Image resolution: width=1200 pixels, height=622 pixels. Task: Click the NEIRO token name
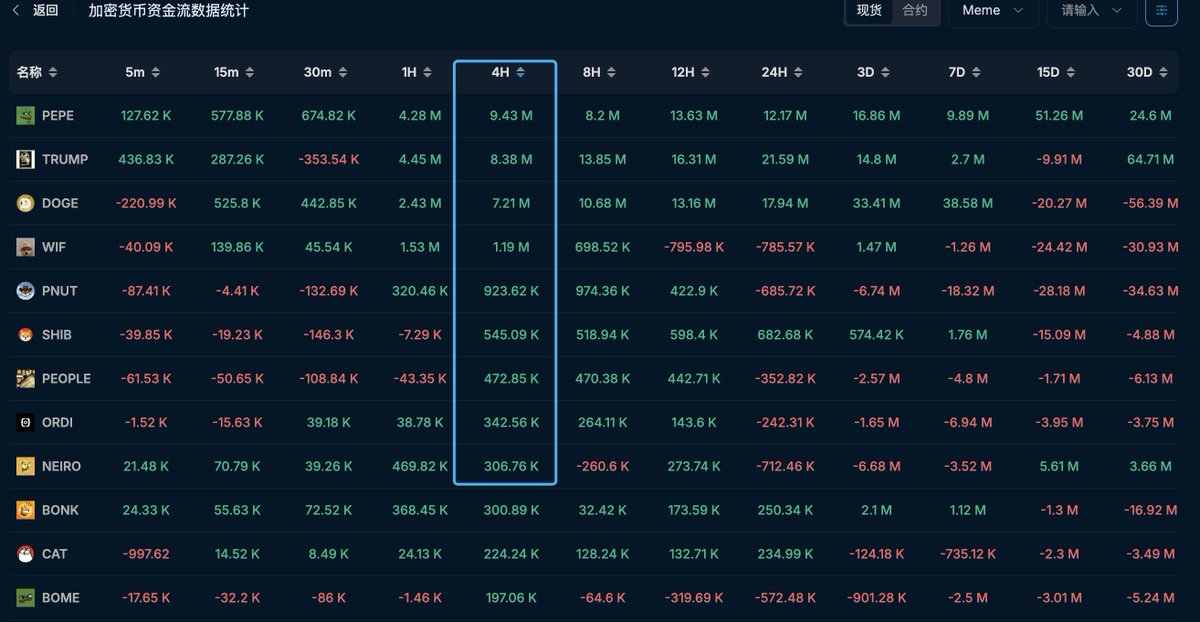pyautogui.click(x=62, y=466)
